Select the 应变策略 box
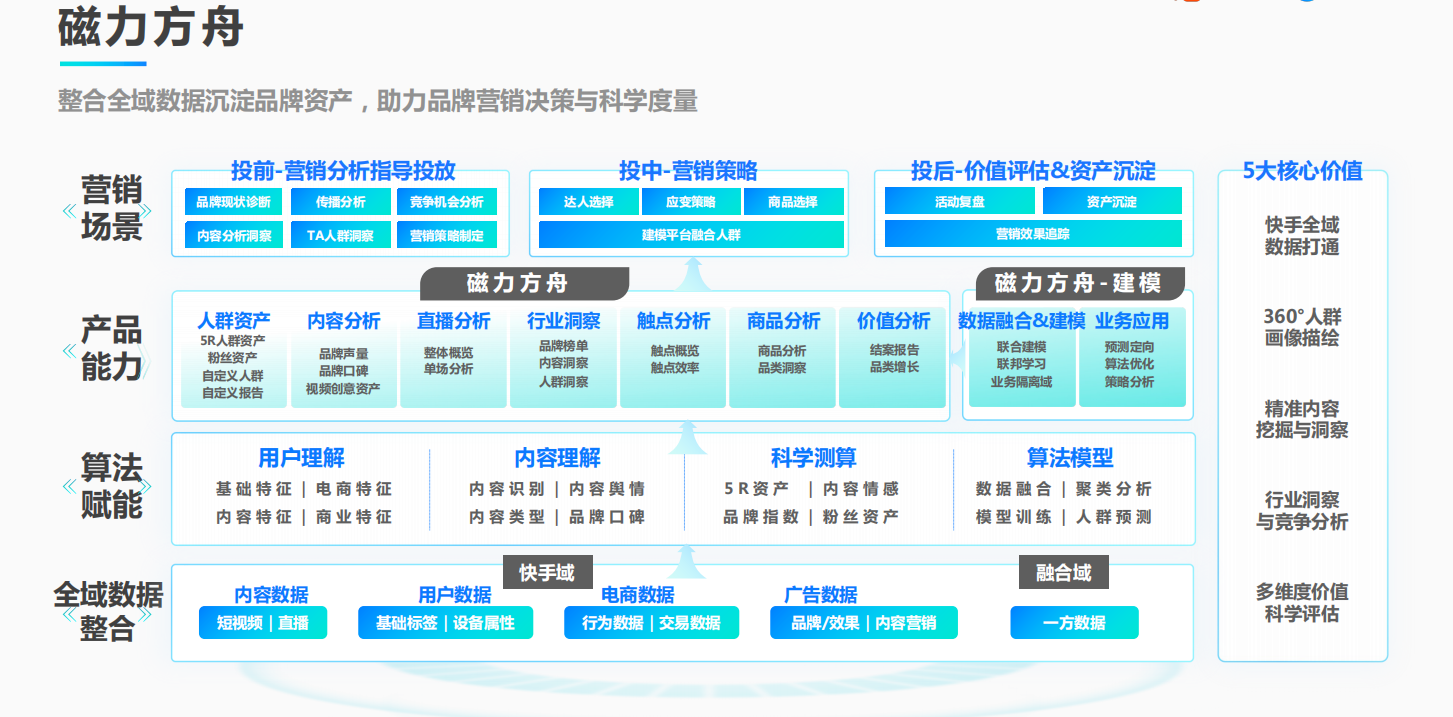Image resolution: width=1453 pixels, height=717 pixels. click(x=691, y=201)
